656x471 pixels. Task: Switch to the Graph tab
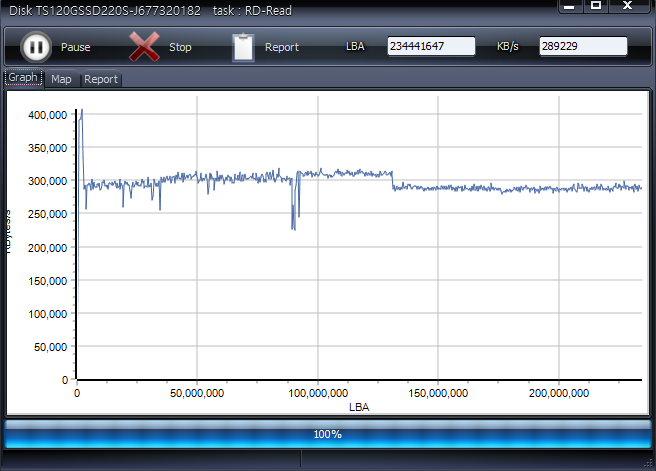click(x=23, y=78)
